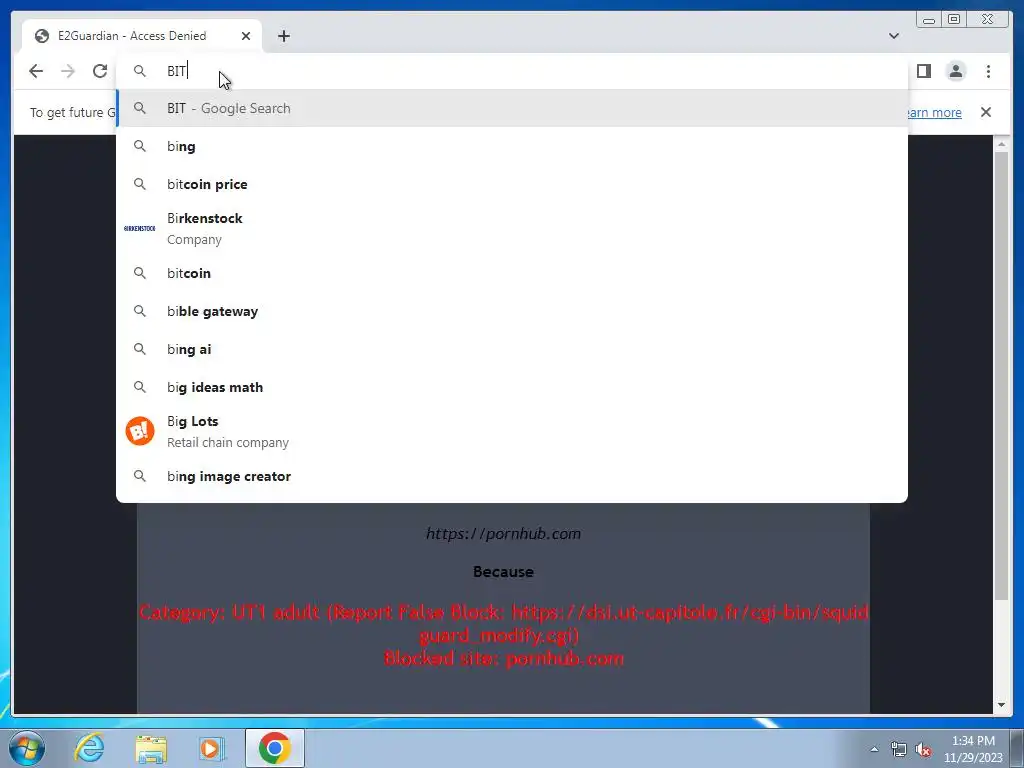1024x768 pixels.
Task: Click the magnifier icon in the address bar
Action: (x=140, y=71)
